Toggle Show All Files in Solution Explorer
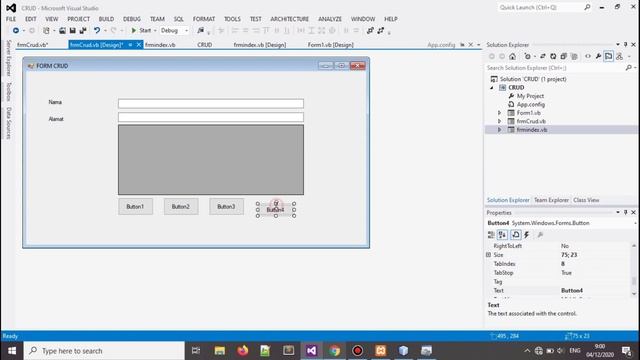 pyautogui.click(x=574, y=56)
